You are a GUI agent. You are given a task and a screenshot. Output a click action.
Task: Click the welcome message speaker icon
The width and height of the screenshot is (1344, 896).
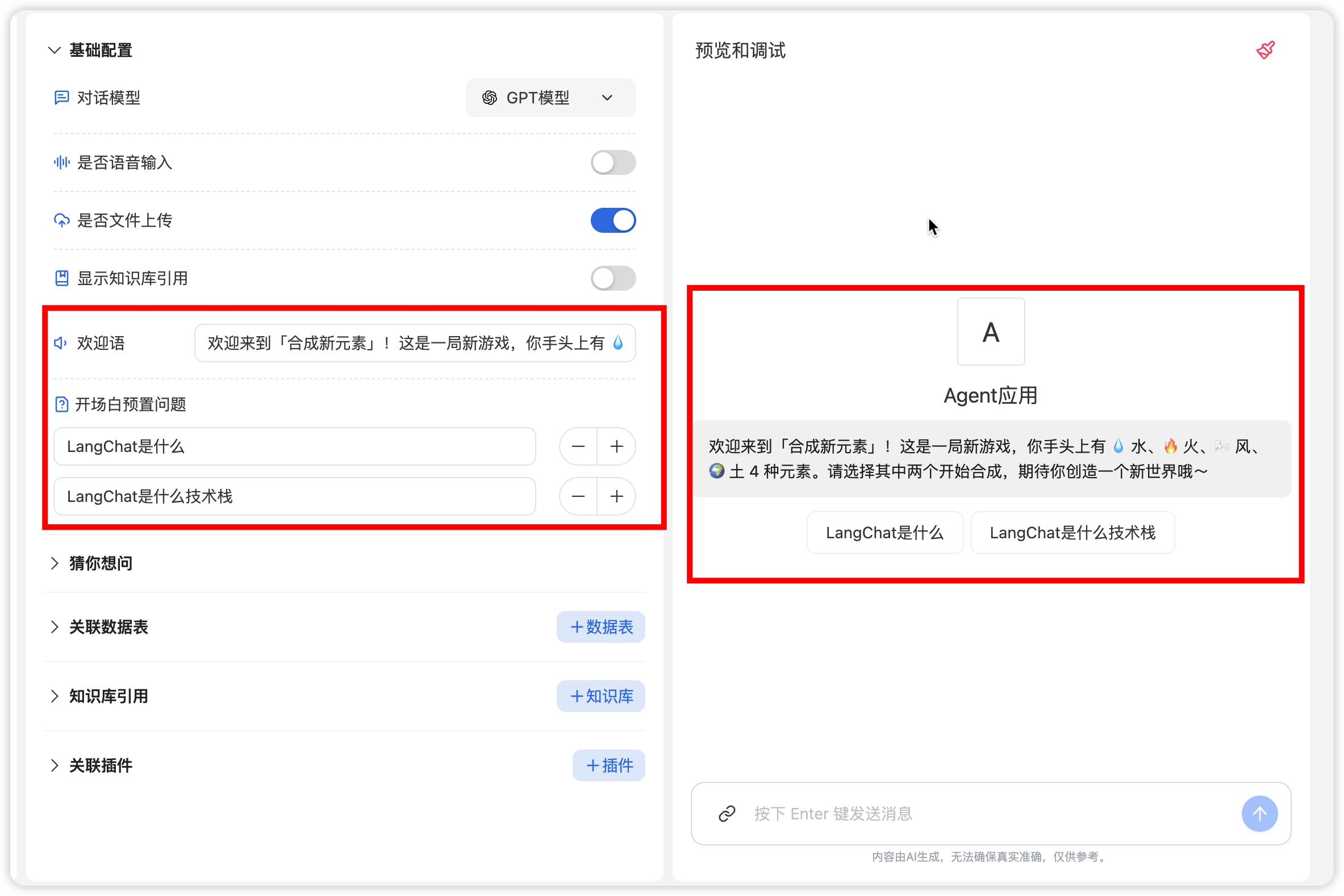pyautogui.click(x=60, y=343)
